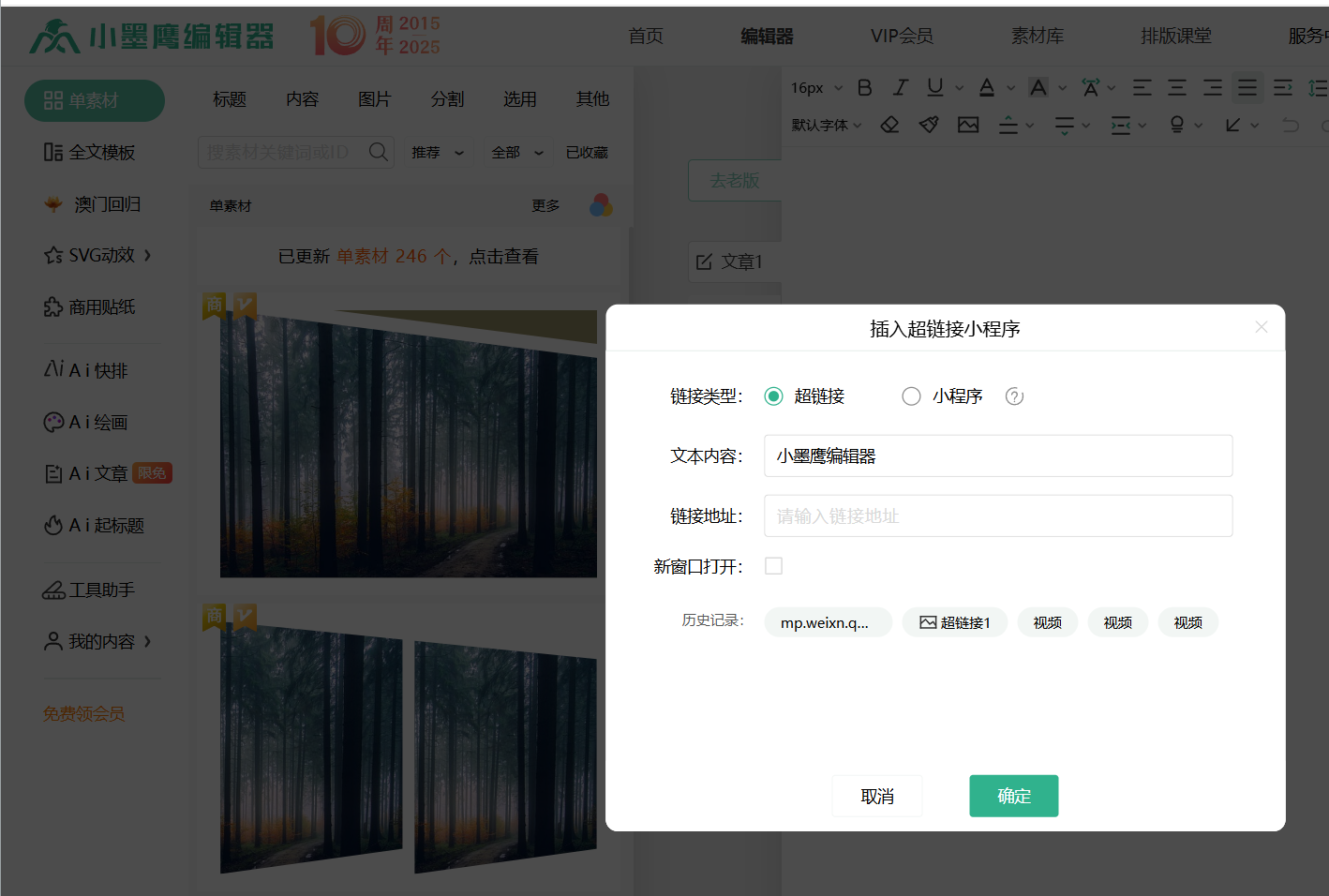Expand the 推荐 sort dropdown
The width and height of the screenshot is (1329, 896).
tap(438, 153)
